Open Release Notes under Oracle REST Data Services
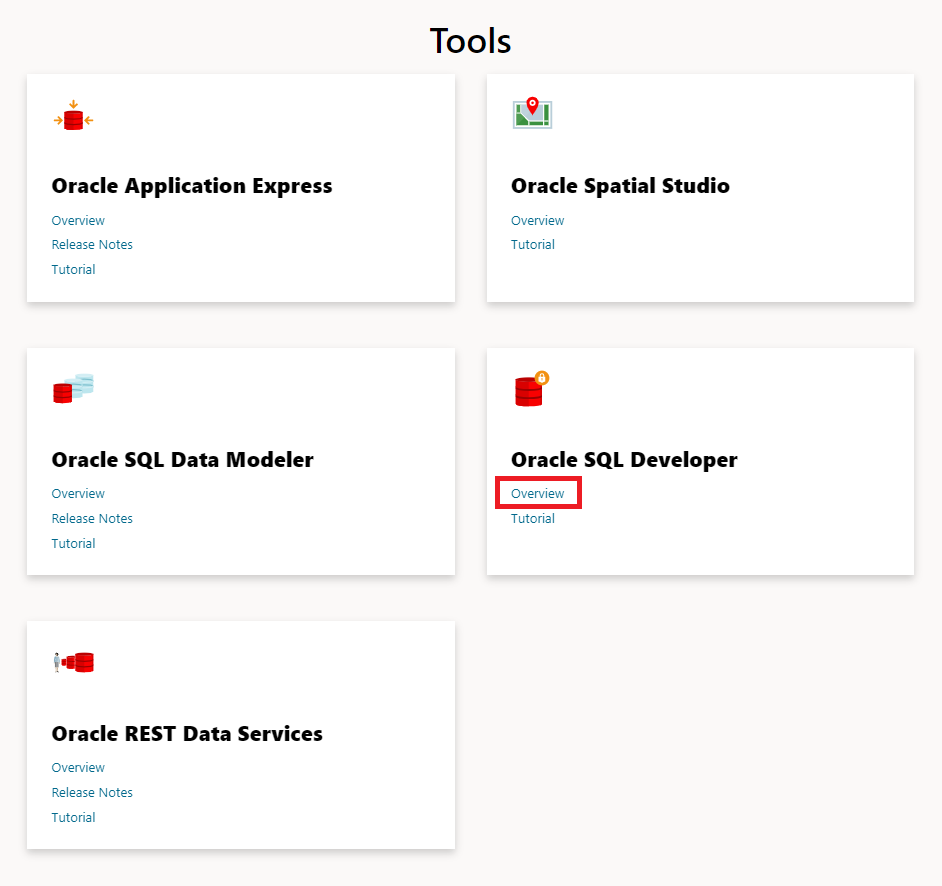This screenshot has height=886, width=942. pyautogui.click(x=92, y=792)
